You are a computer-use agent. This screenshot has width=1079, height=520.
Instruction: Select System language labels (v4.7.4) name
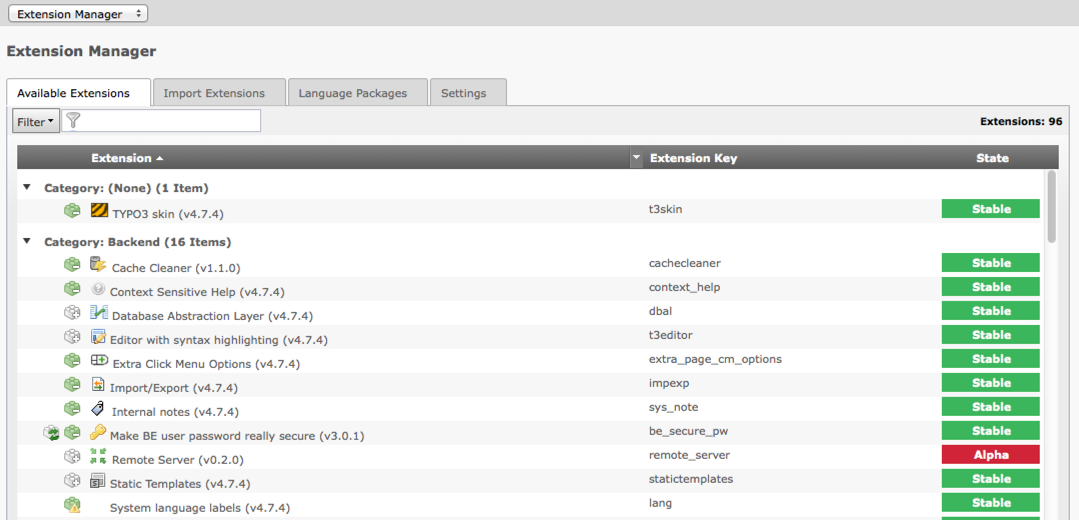(x=200, y=508)
